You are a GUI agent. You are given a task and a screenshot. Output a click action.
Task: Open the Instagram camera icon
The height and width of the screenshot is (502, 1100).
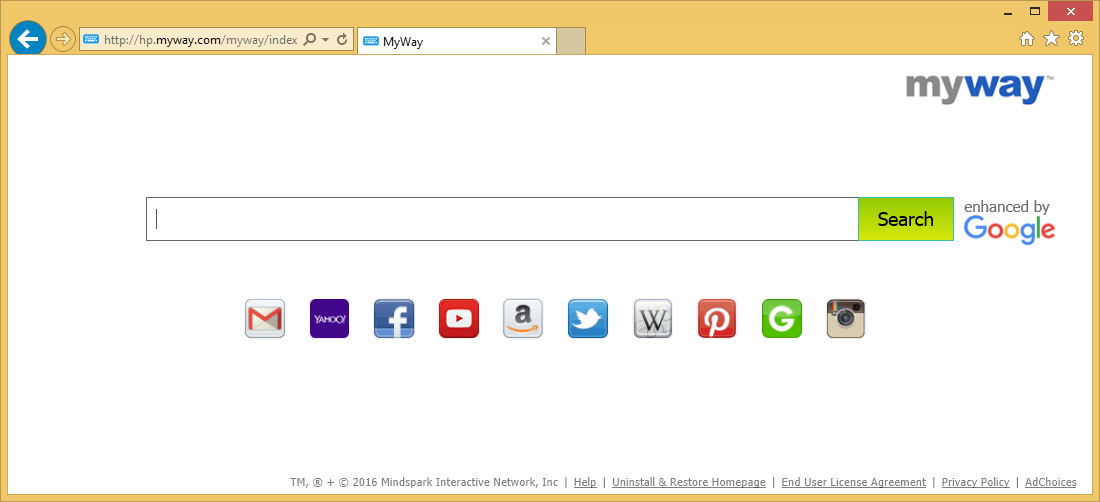point(846,319)
